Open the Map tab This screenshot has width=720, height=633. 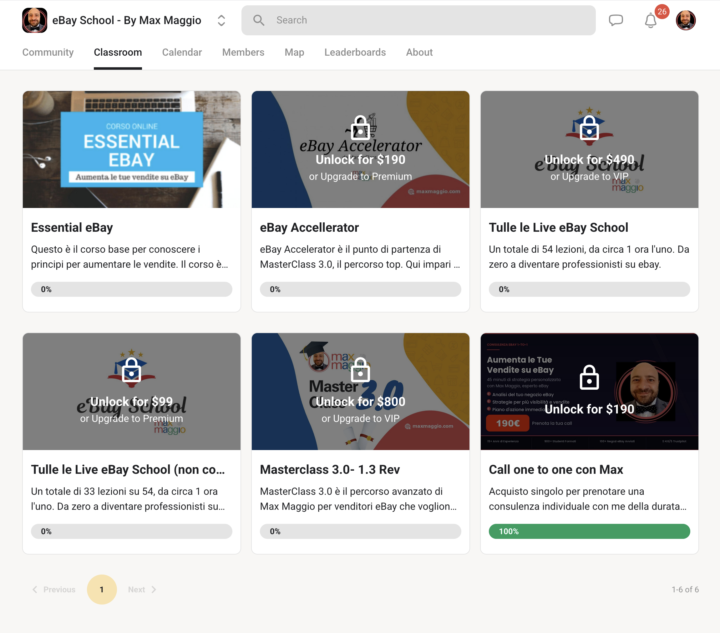[x=294, y=52]
